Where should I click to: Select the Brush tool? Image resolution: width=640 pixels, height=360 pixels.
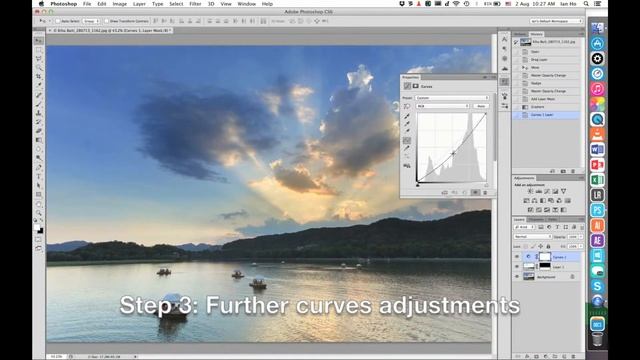(x=39, y=104)
